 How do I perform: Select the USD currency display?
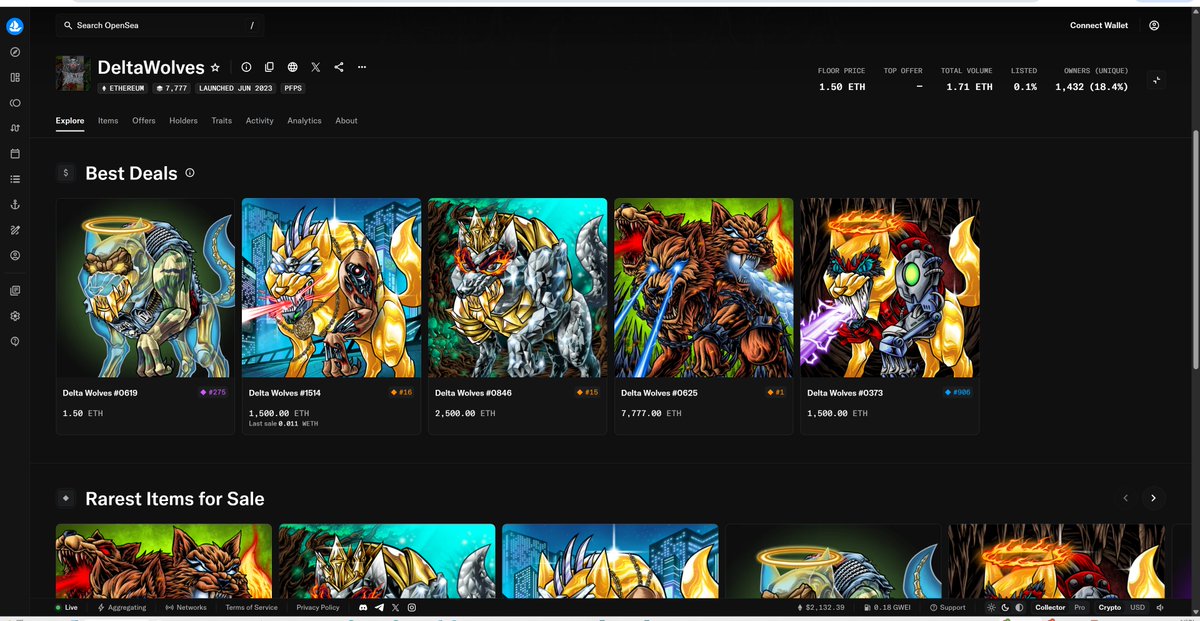tap(1137, 608)
